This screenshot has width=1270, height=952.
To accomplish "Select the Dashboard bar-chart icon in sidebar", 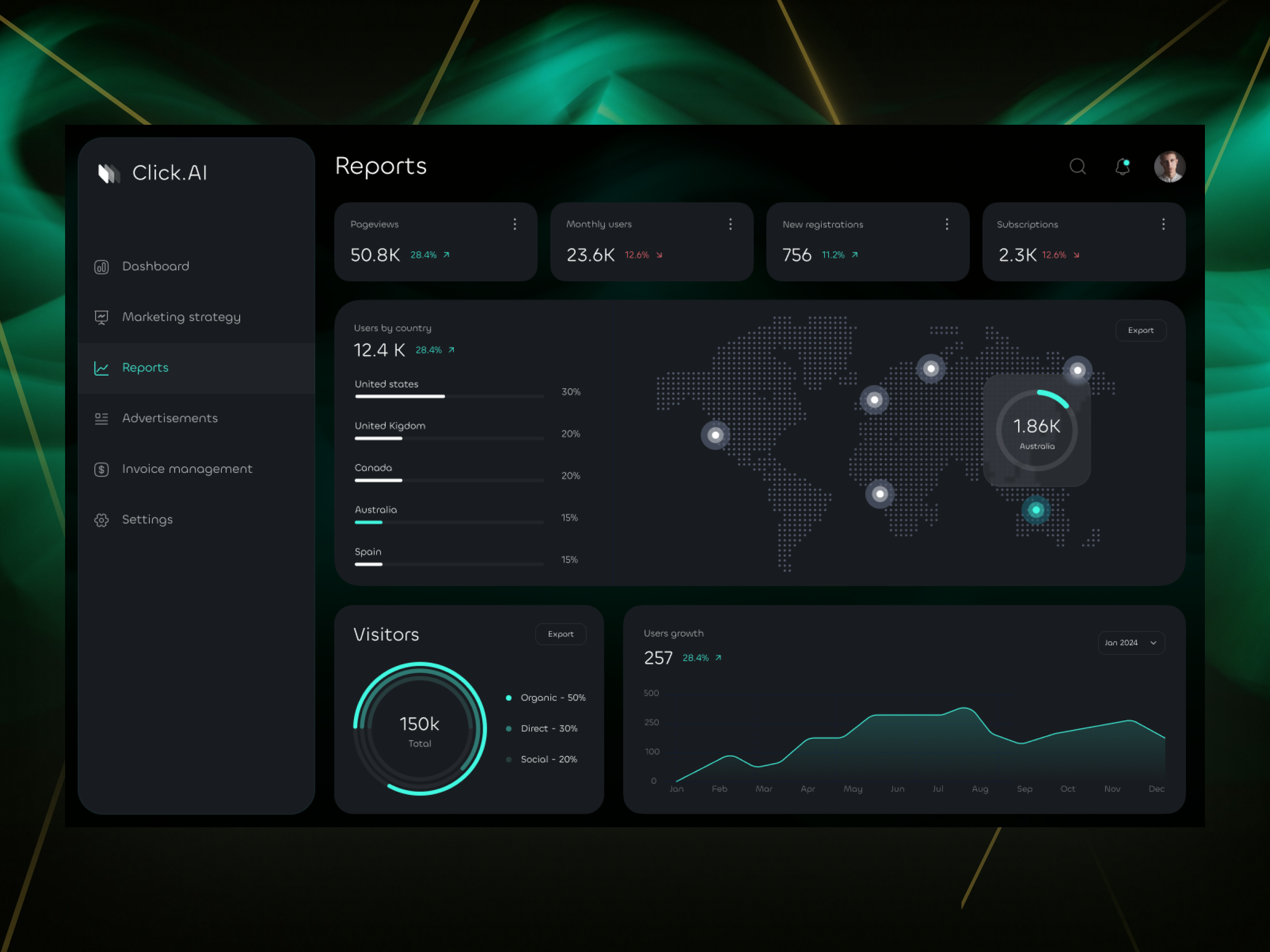I will point(101,266).
